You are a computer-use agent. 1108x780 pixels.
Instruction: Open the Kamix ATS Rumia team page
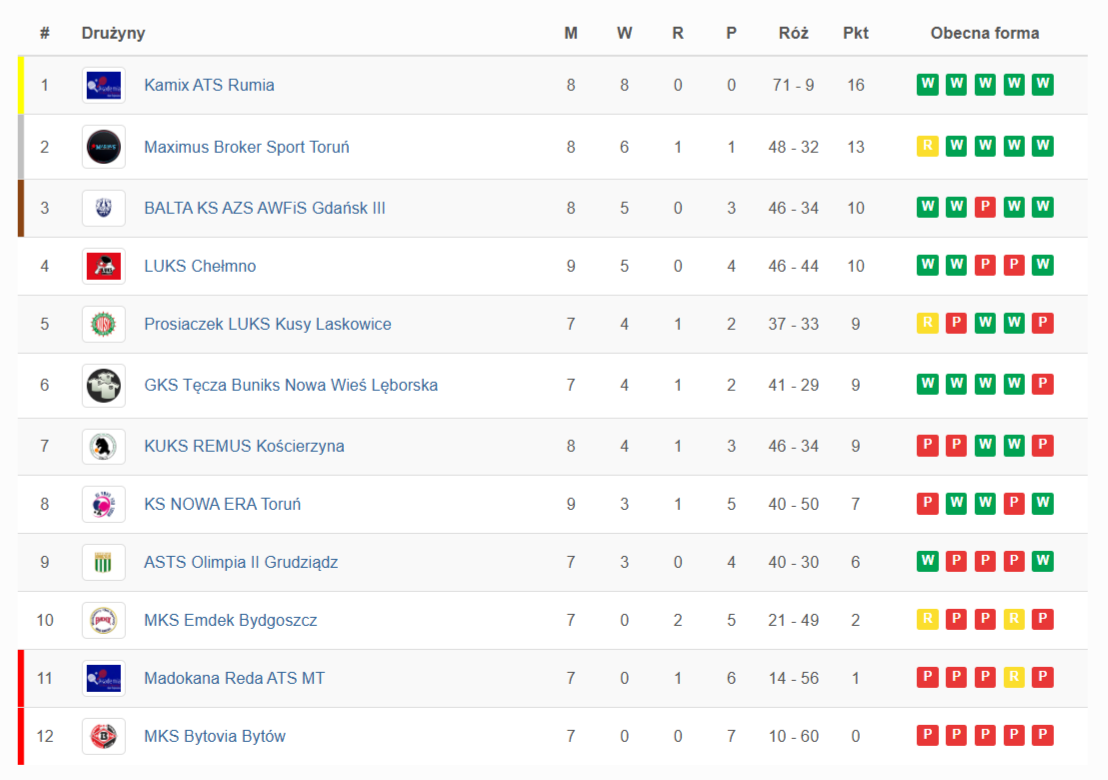[209, 85]
